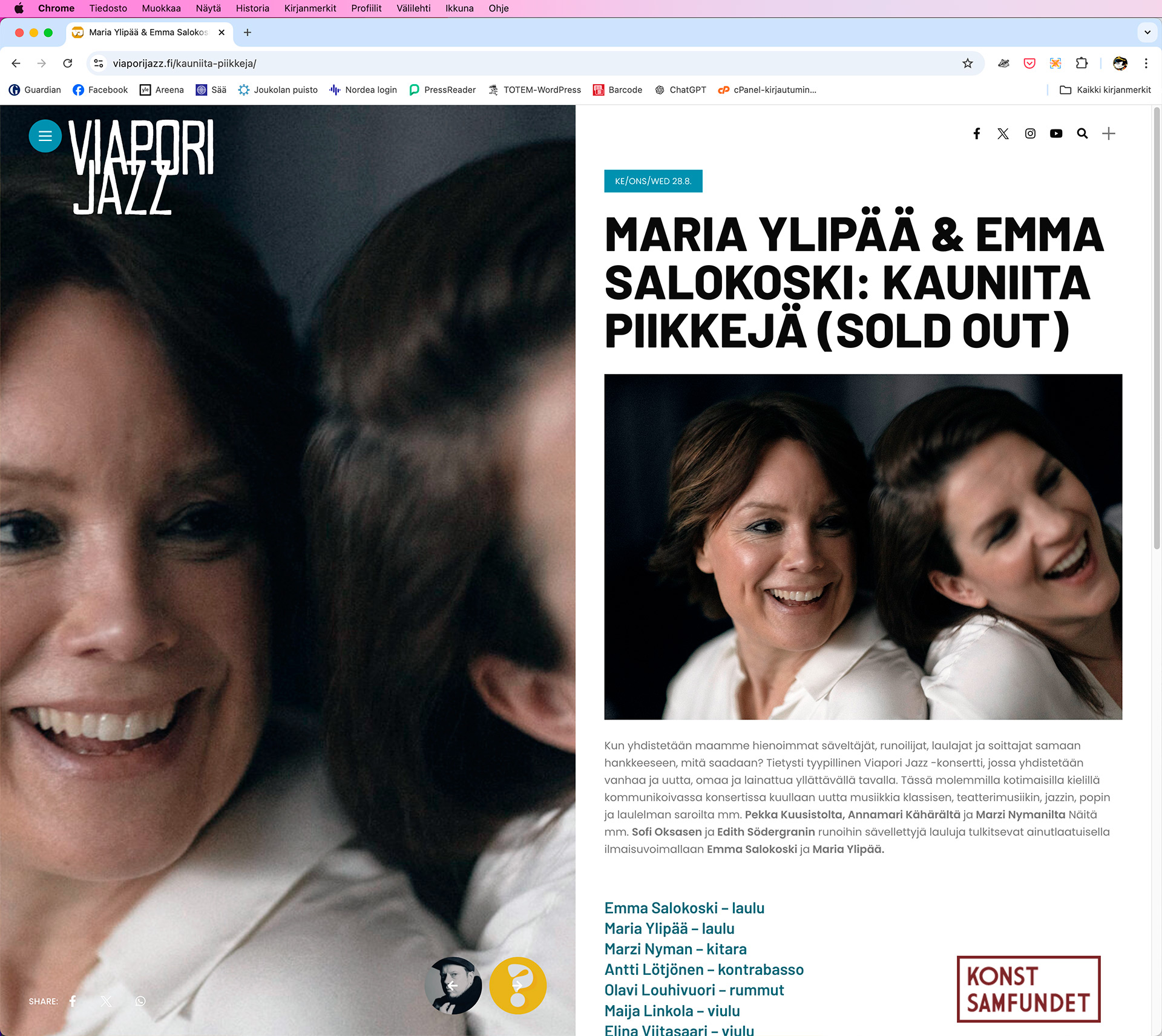1162x1036 pixels.
Task: Go to next artist via yellow circle arrow
Action: pos(518,986)
